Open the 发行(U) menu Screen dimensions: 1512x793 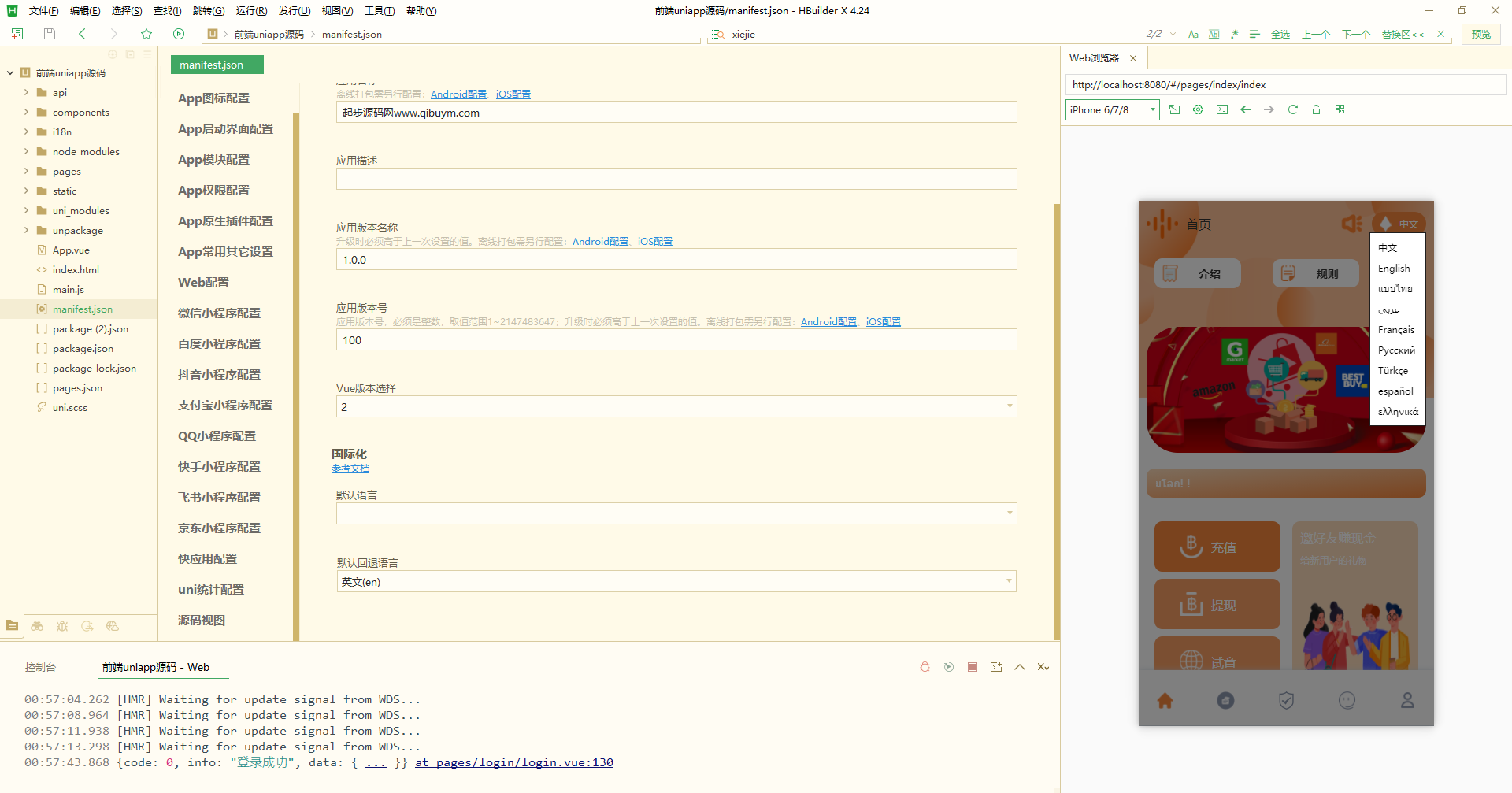(294, 10)
